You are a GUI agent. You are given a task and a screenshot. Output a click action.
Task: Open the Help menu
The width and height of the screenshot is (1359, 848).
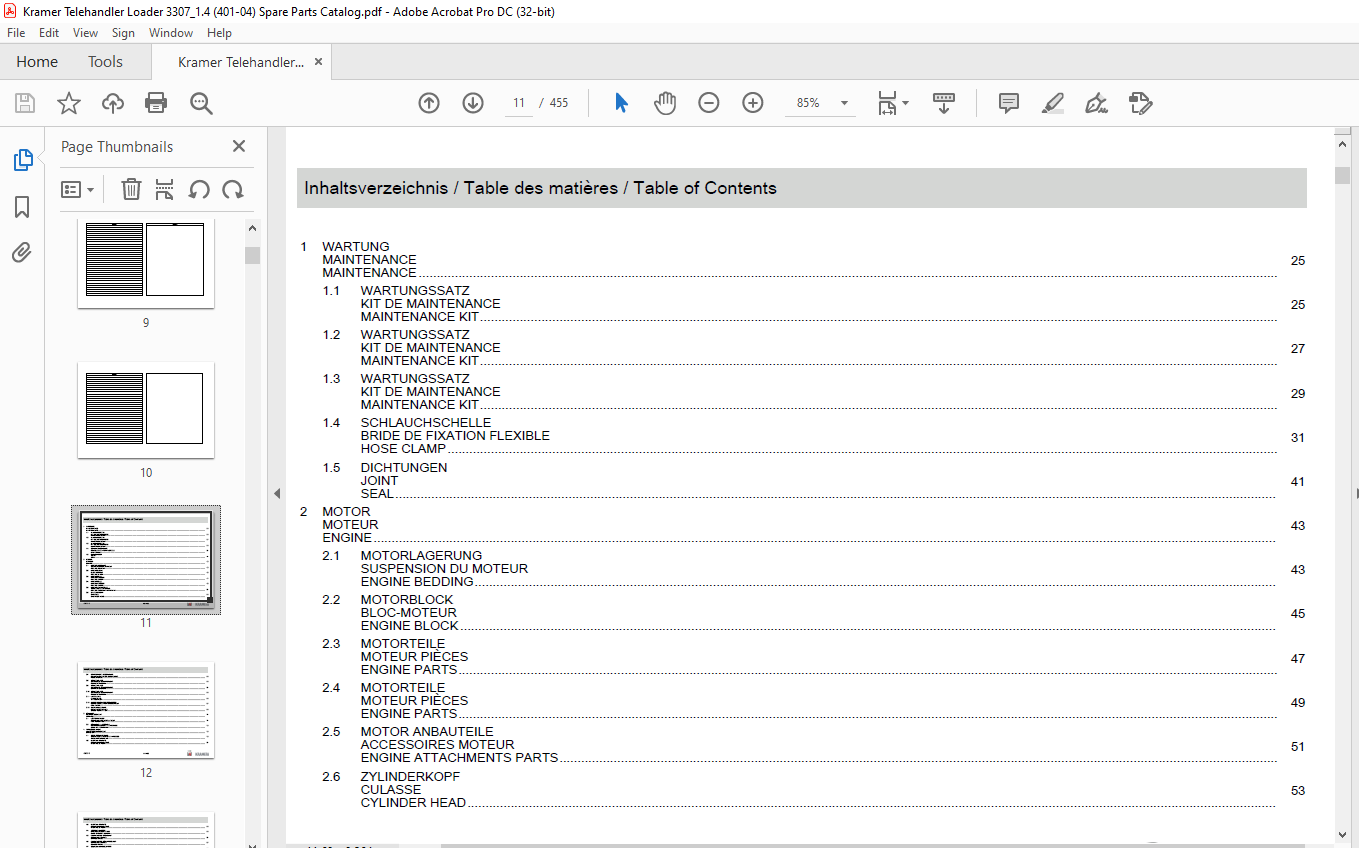(x=219, y=33)
